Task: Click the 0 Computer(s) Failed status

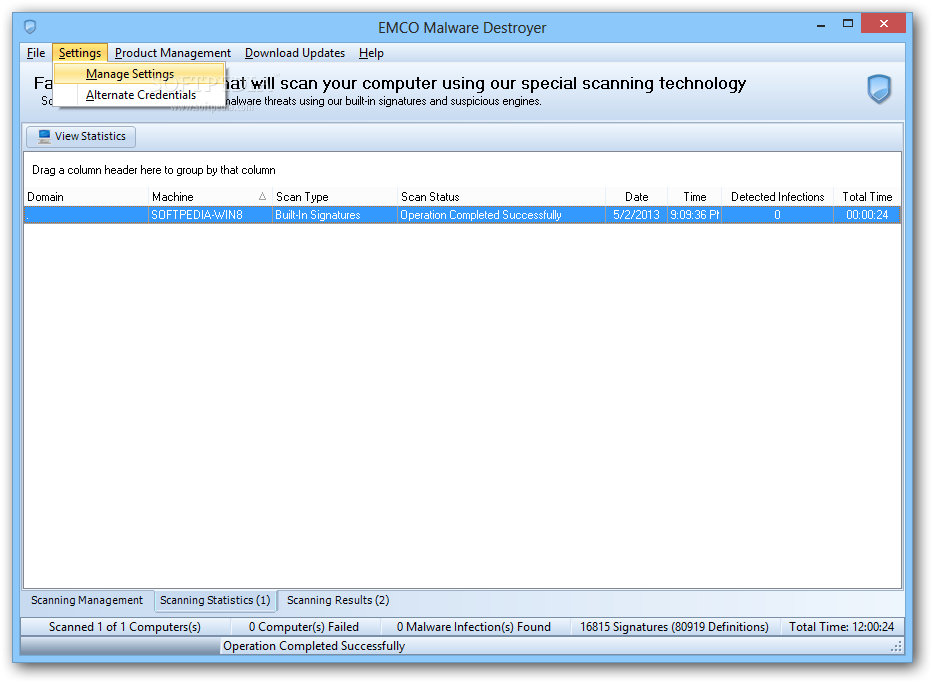Action: coord(303,627)
